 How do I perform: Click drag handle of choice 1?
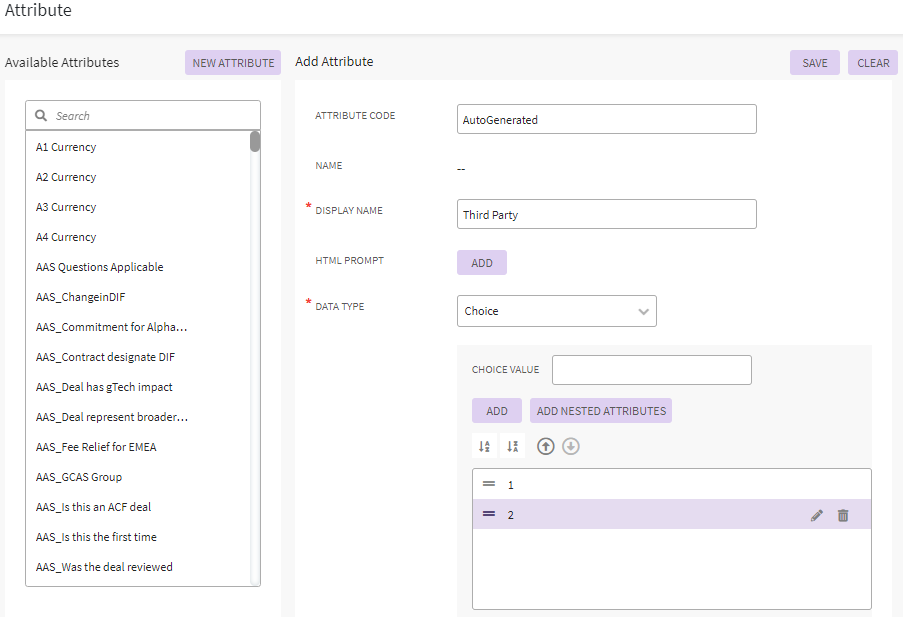tap(489, 484)
